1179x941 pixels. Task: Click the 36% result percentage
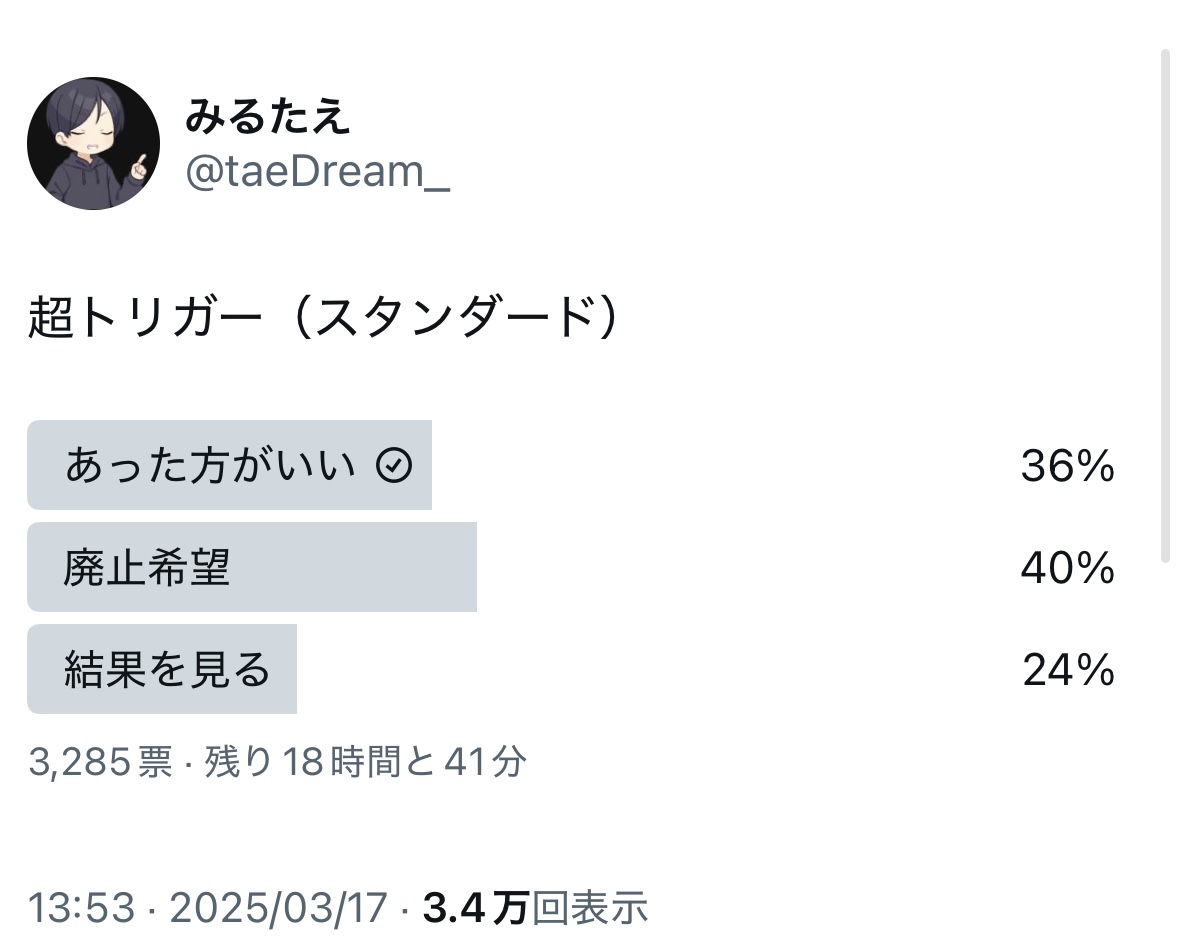pos(1067,466)
